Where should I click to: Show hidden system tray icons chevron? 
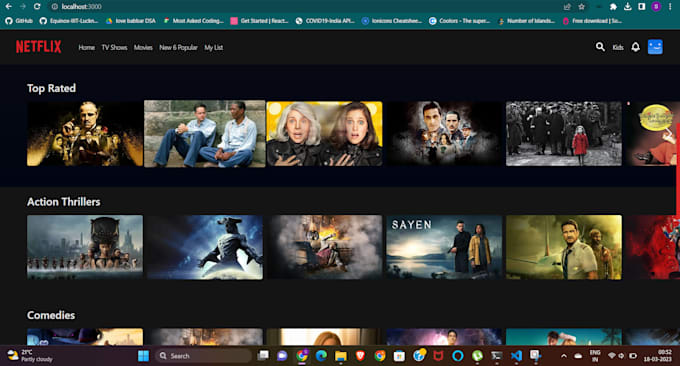(x=563, y=356)
